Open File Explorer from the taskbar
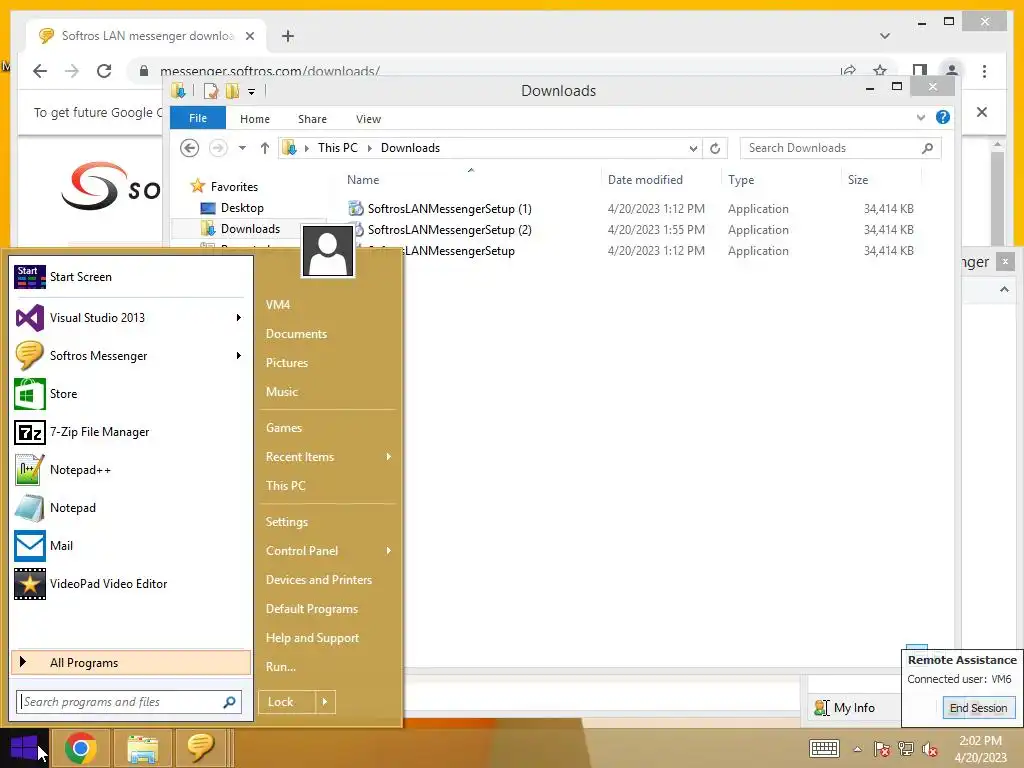Screen dimensions: 1024x768 click(x=142, y=748)
